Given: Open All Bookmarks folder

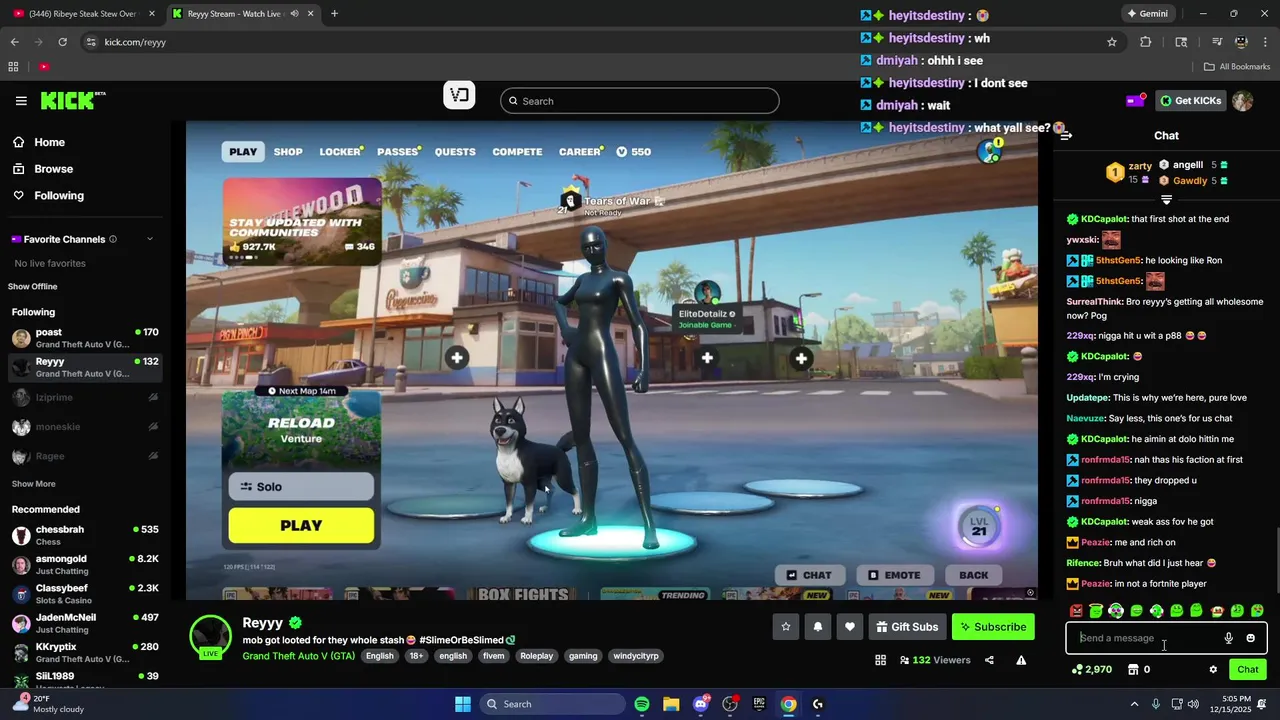Looking at the screenshot, I should 1237,67.
